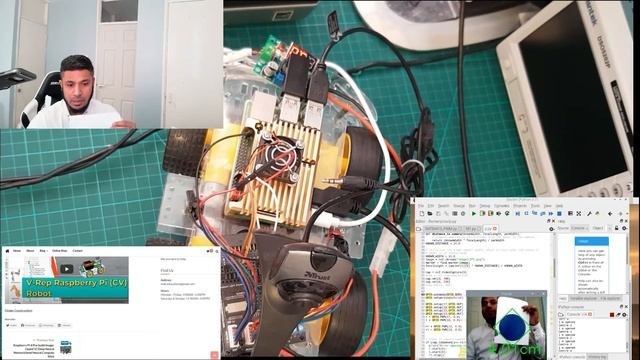The image size is (640, 360).
Task: Click the Open file folder icon in Spyder
Action: point(430,213)
